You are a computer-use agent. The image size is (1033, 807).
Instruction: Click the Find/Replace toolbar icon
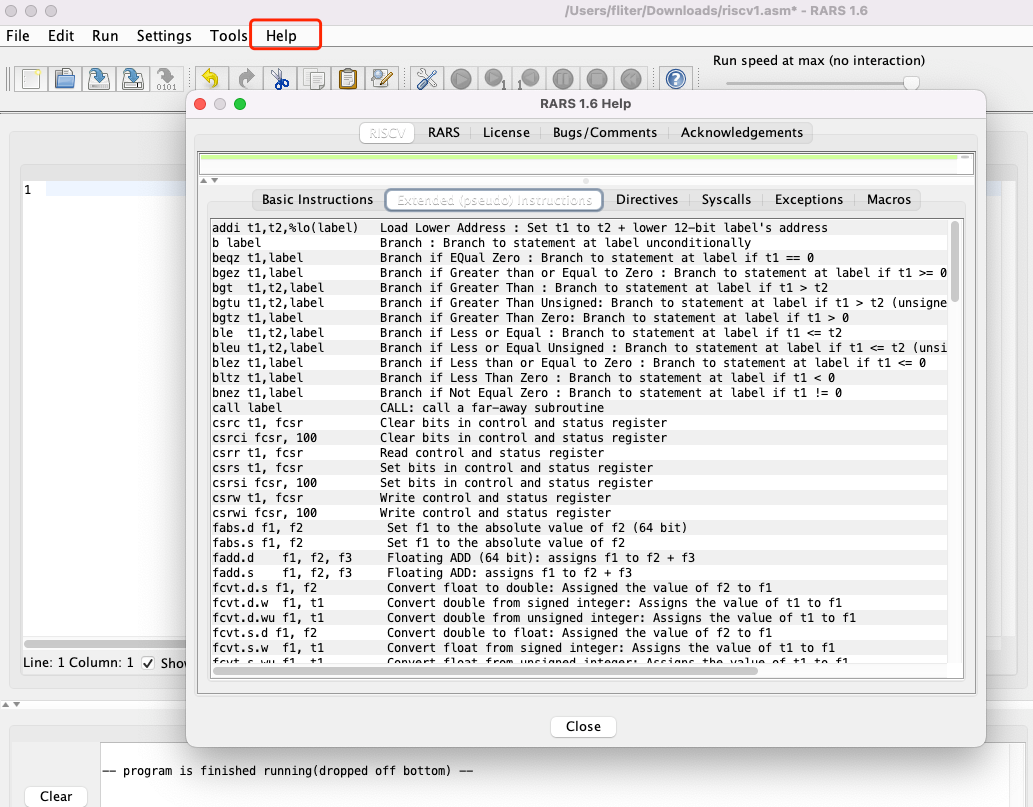[382, 79]
